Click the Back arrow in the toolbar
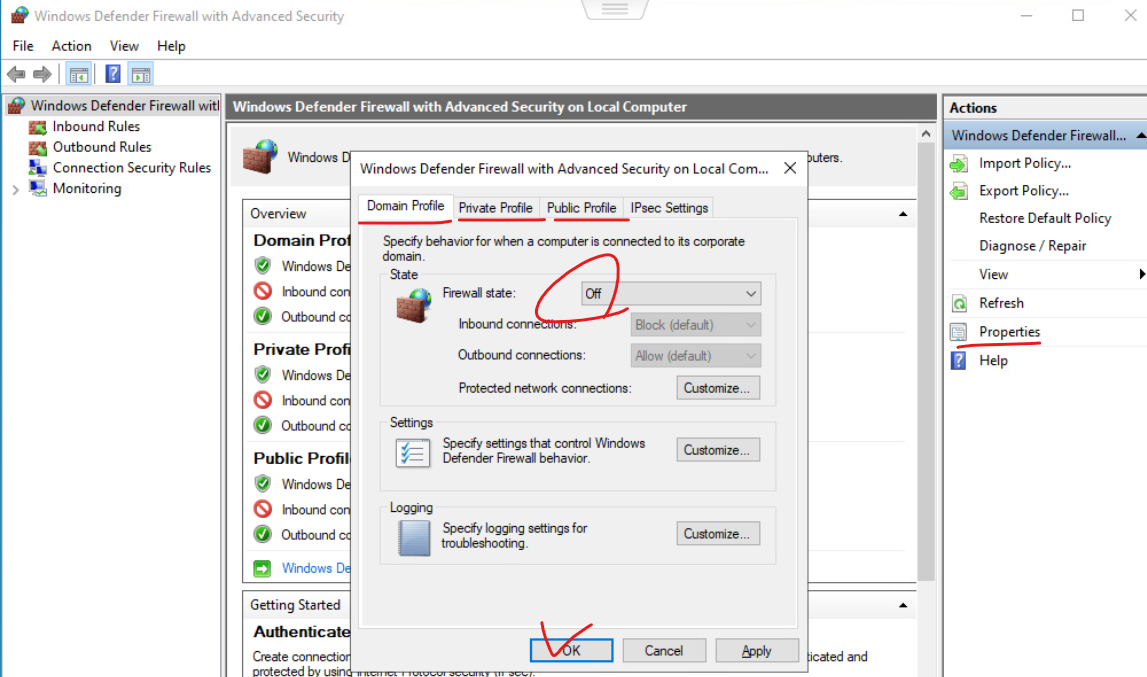Viewport: 1147px width, 677px height. [x=16, y=74]
